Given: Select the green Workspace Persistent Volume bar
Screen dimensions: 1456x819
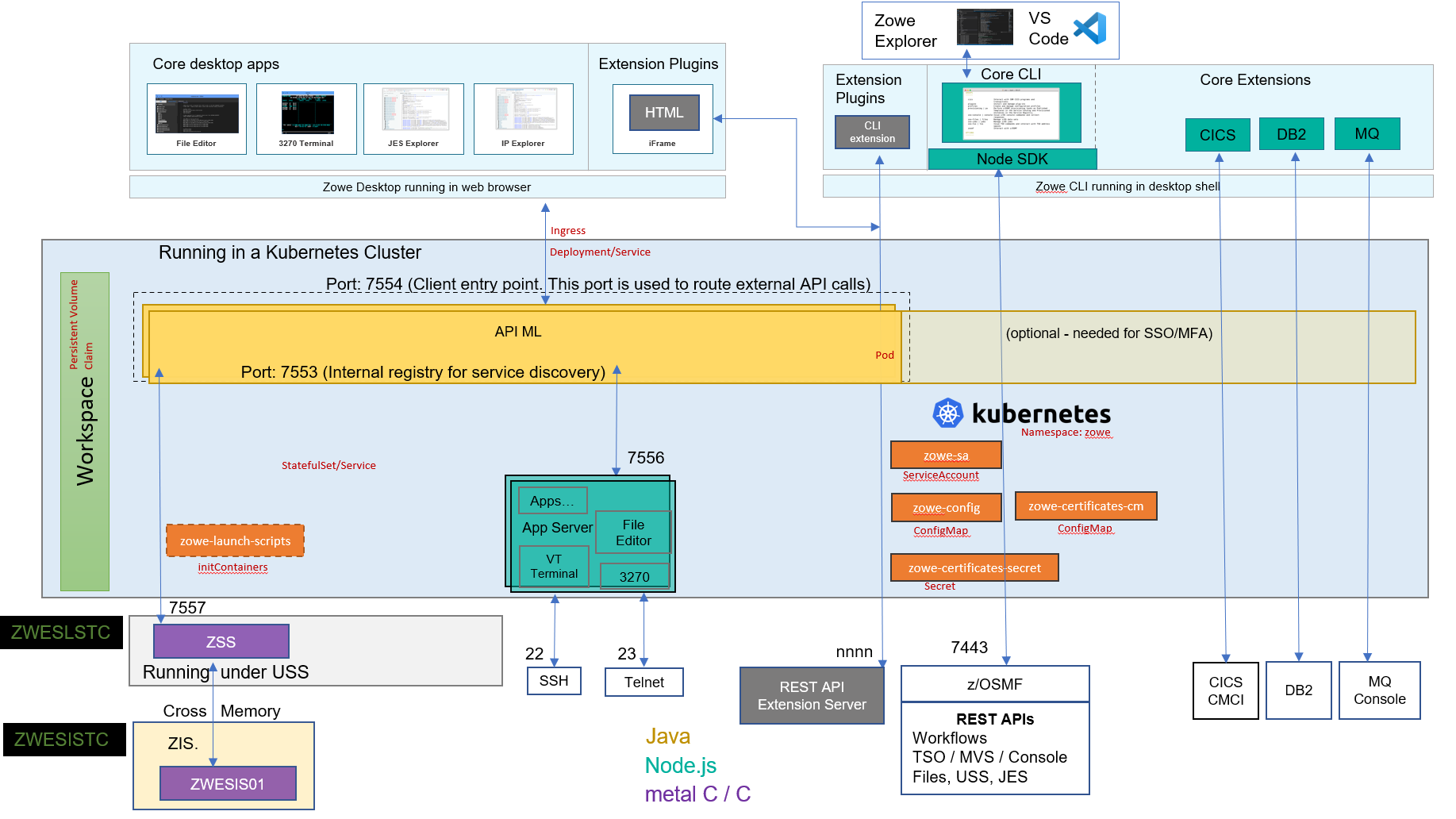Looking at the screenshot, I should (84, 429).
